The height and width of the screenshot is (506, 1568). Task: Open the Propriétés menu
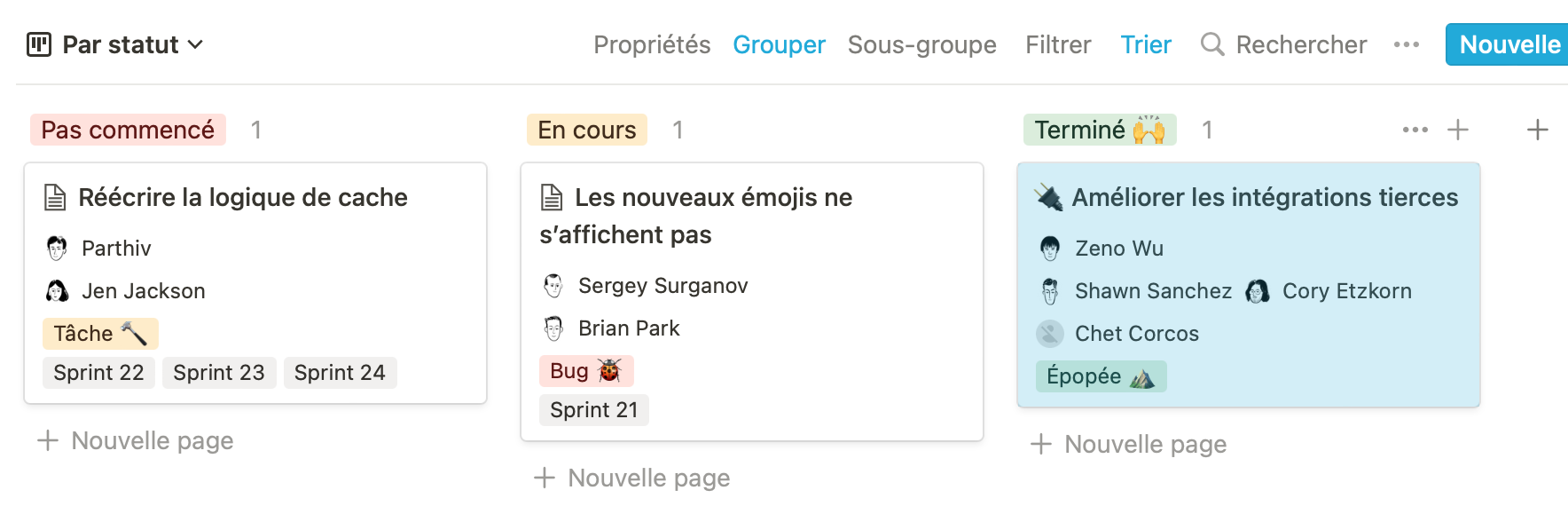(652, 44)
